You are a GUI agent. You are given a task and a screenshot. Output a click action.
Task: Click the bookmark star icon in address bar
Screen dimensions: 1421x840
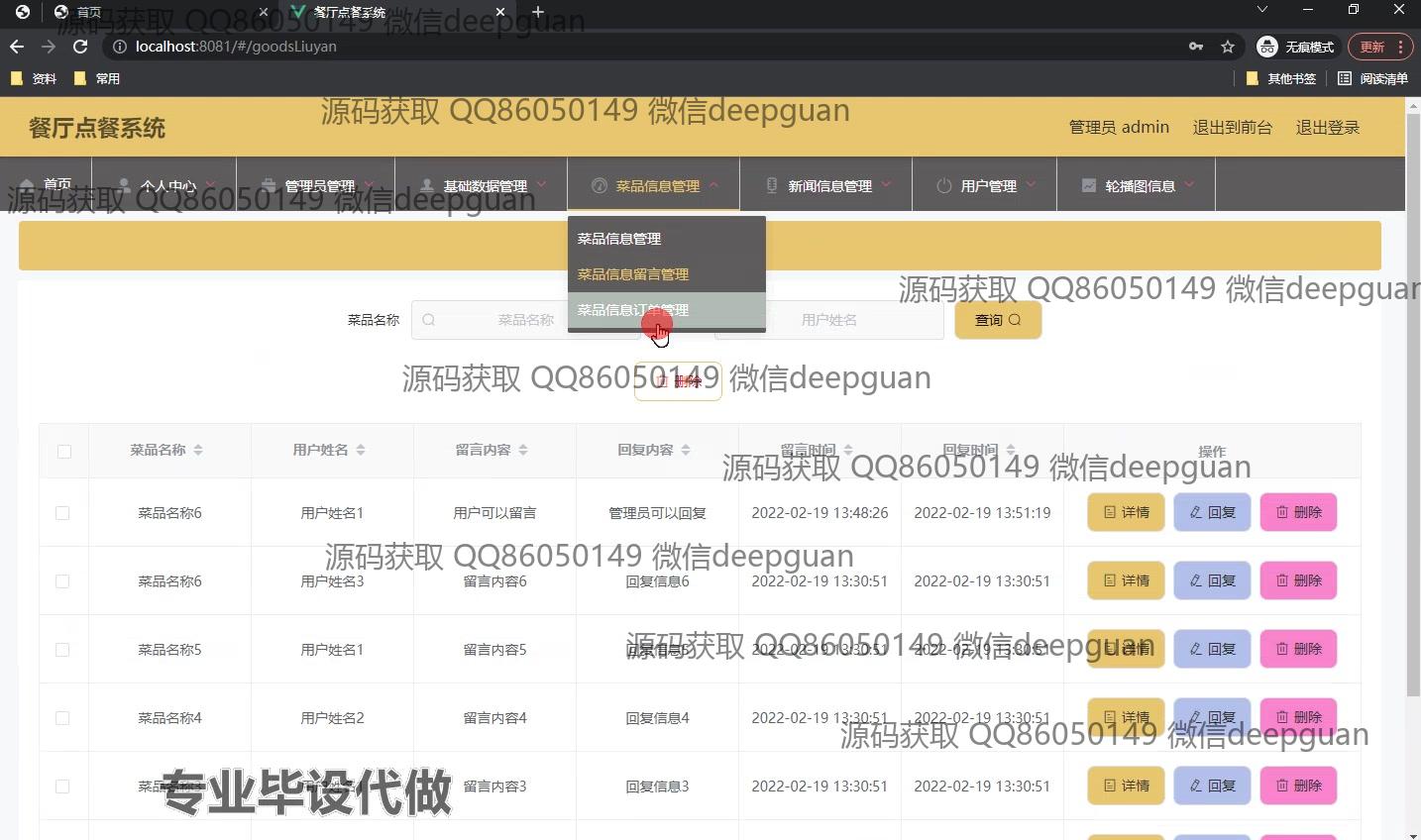tap(1228, 47)
